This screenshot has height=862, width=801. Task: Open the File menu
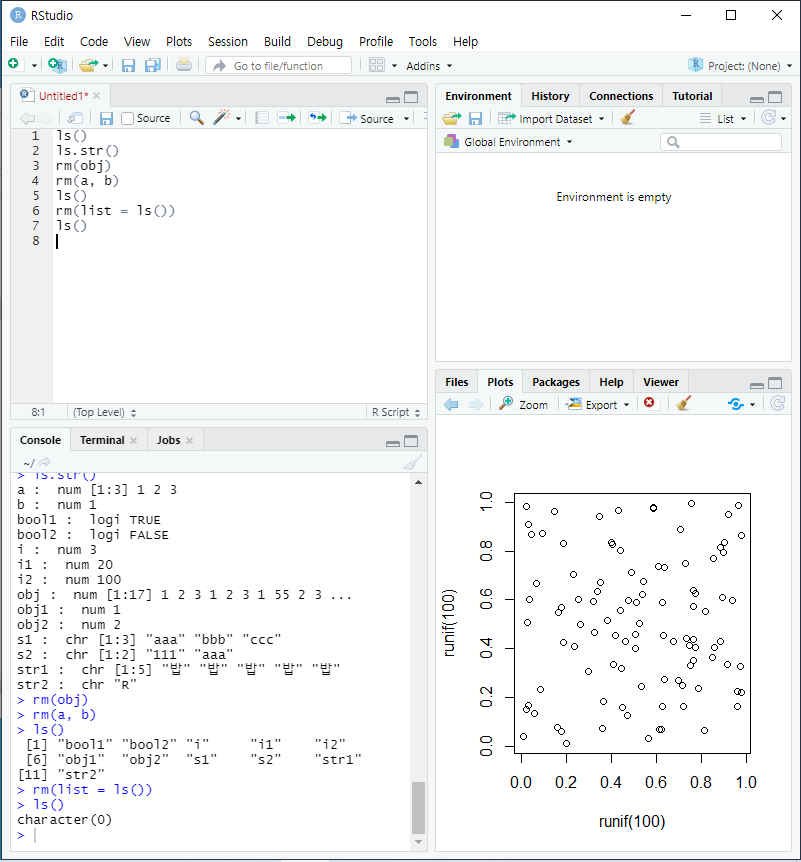click(x=19, y=41)
